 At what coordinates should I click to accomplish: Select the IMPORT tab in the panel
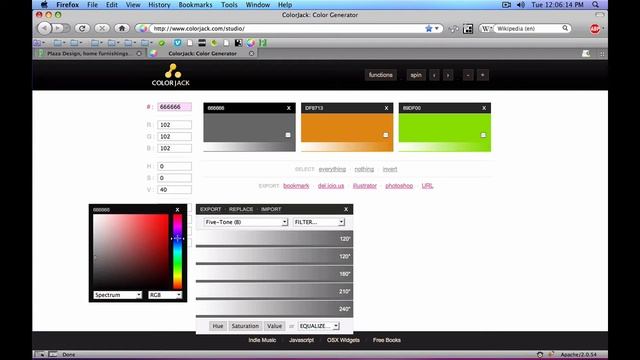click(x=271, y=209)
